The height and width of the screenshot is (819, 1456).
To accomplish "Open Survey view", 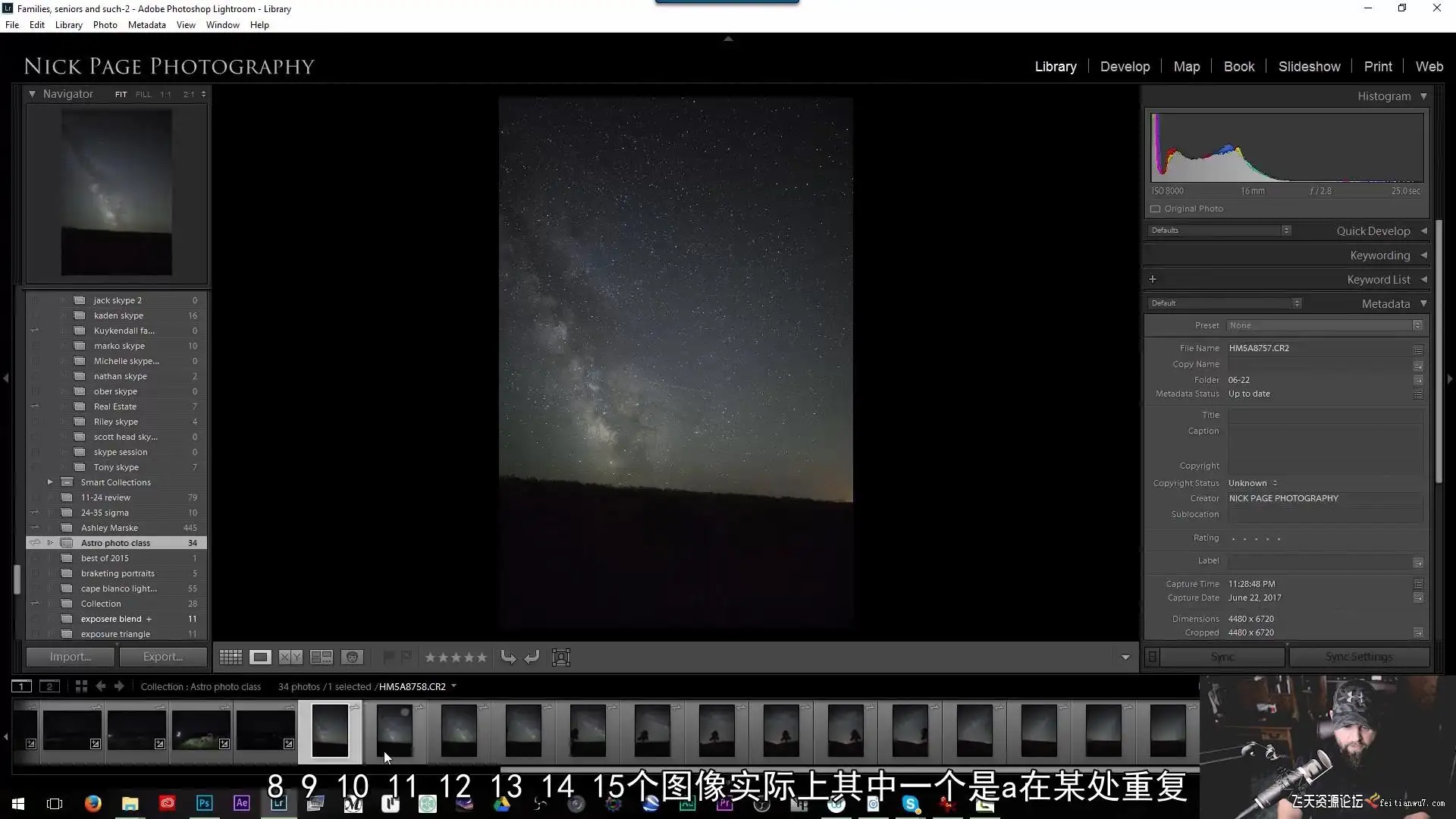I will point(322,657).
